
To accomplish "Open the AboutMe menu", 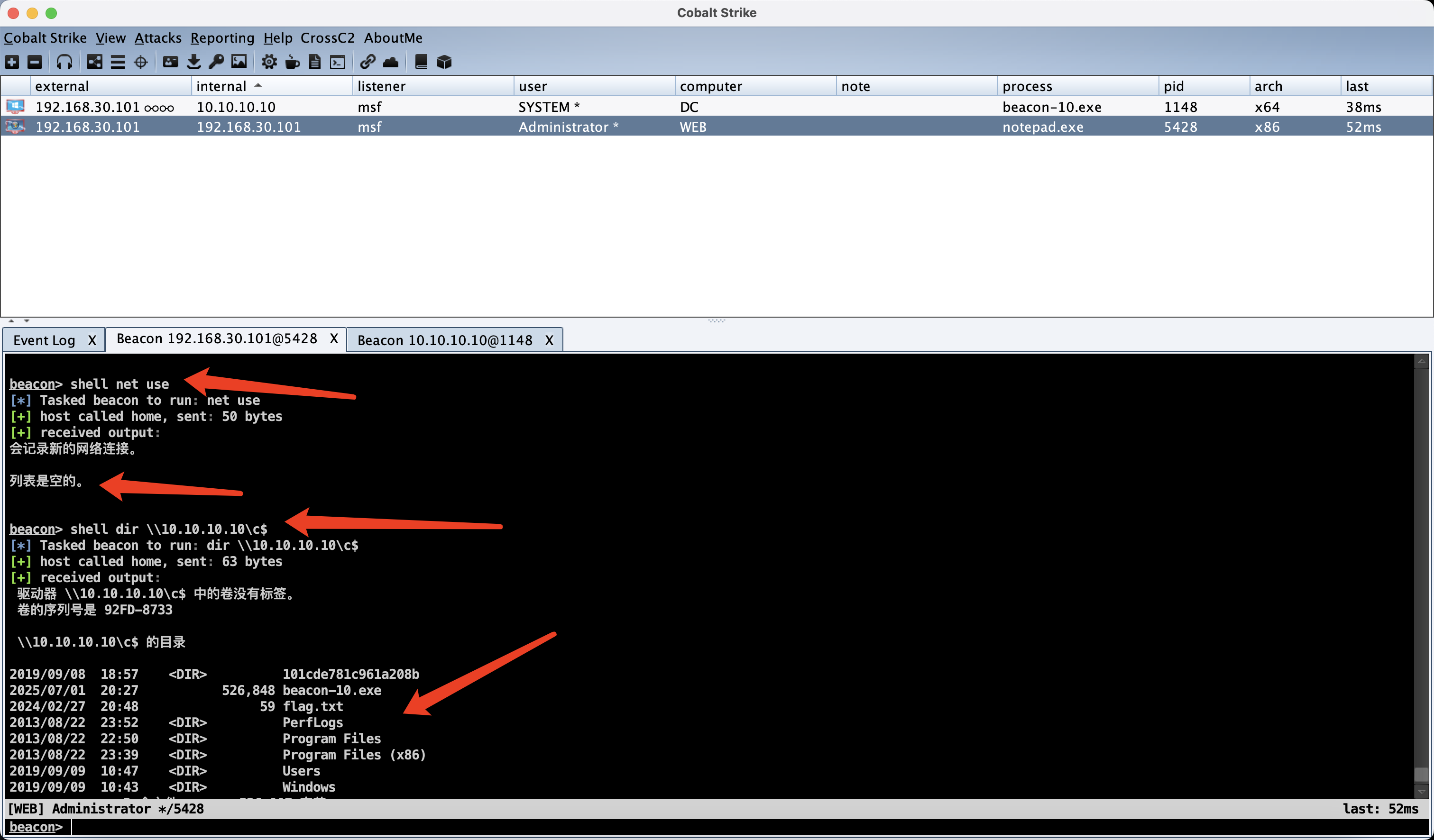I will coord(393,37).
